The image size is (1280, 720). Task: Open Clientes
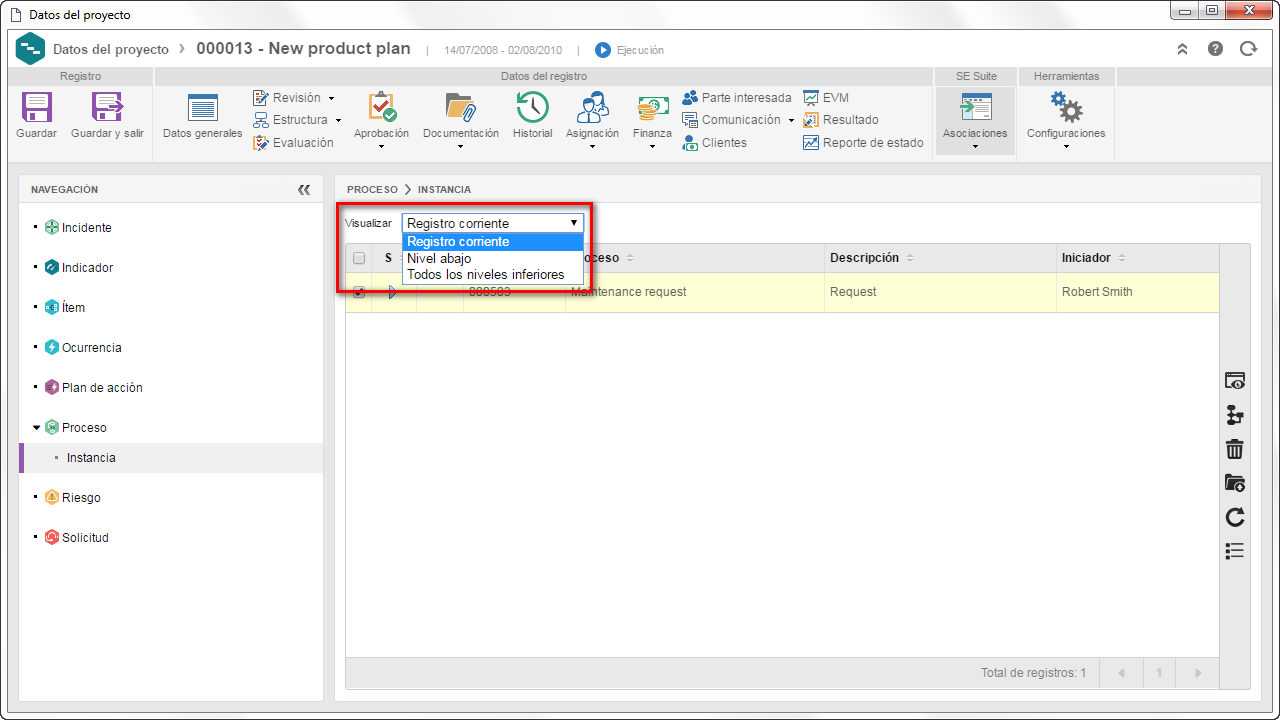click(714, 143)
